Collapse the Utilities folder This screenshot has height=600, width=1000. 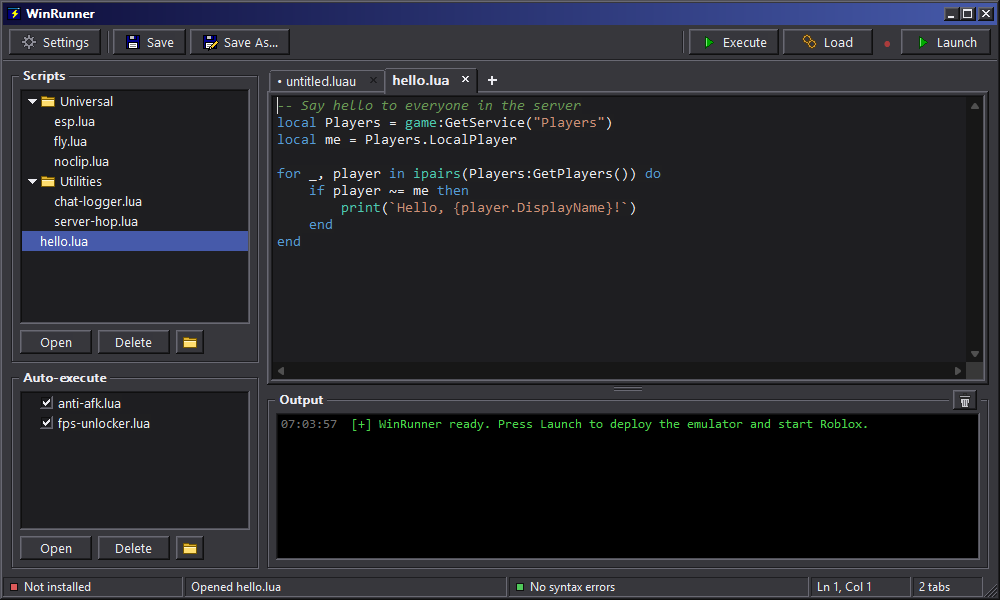pyautogui.click(x=33, y=182)
